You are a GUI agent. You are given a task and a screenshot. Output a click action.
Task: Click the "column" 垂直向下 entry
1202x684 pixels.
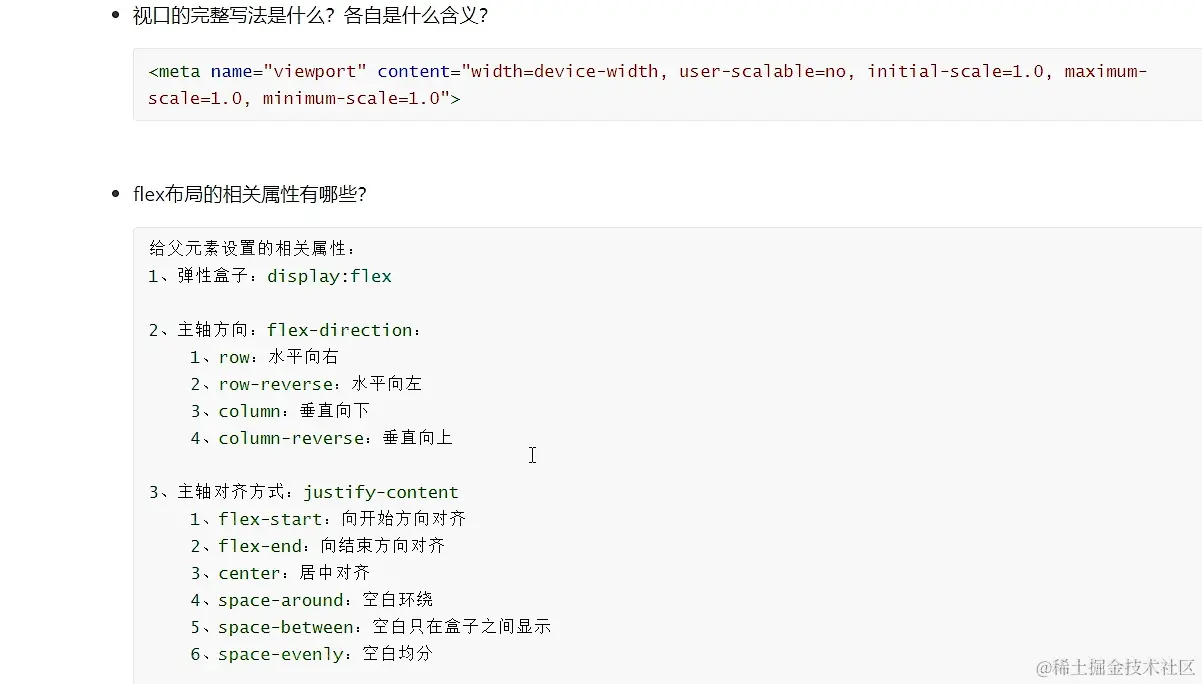[x=250, y=411]
